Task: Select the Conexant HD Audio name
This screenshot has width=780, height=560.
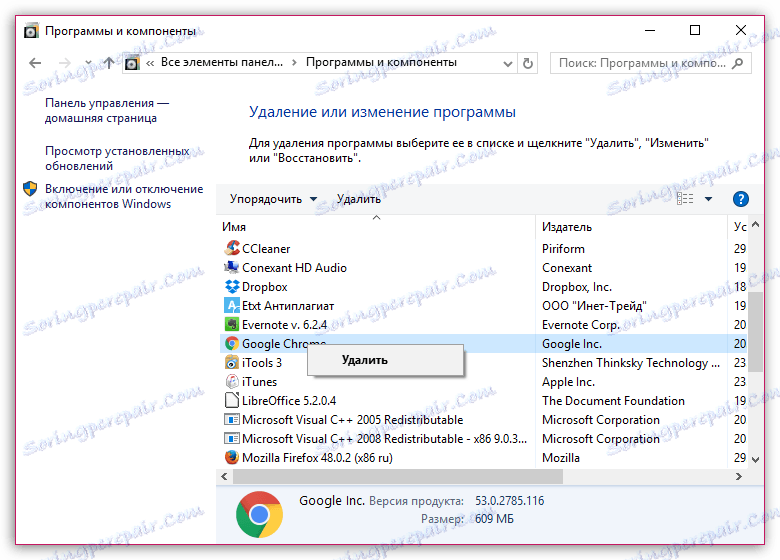Action: [x=294, y=268]
